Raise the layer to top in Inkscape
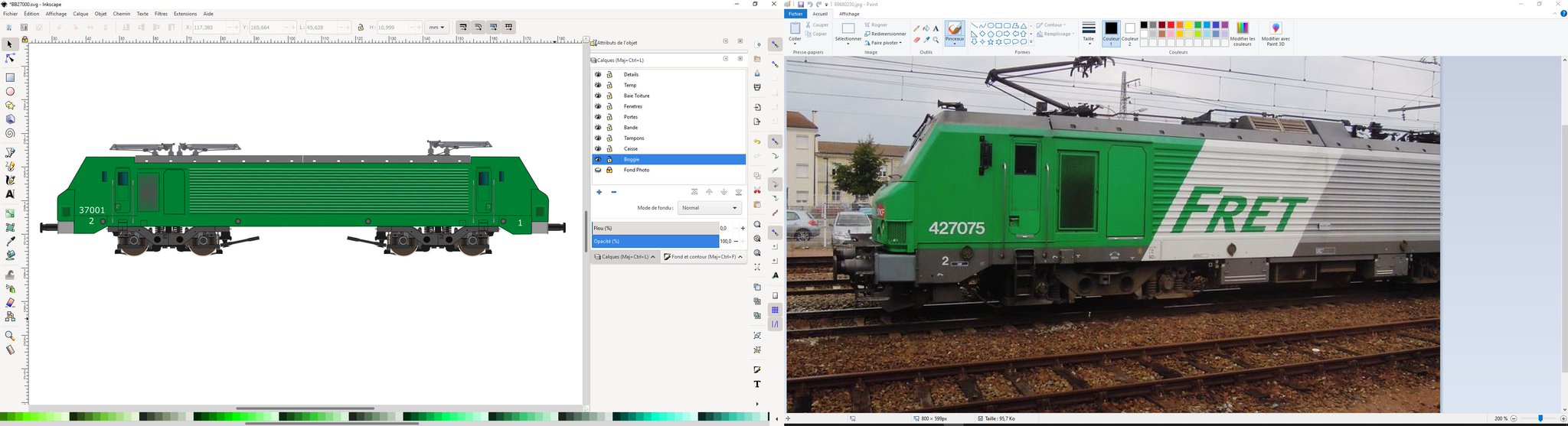Screen dimensions: 1568x426 (x=694, y=192)
